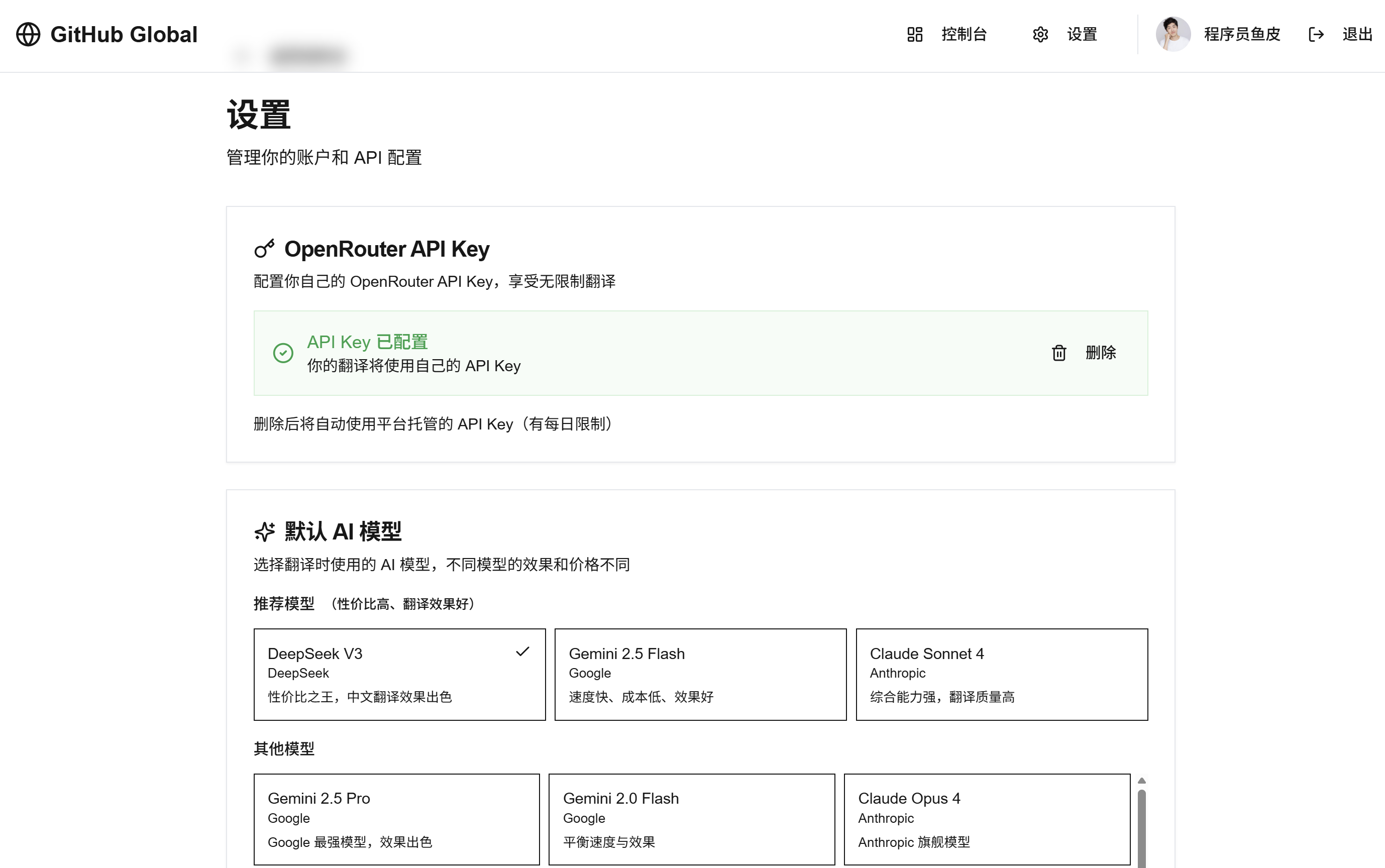This screenshot has width=1385, height=868.
Task: Choose Claude Sonnet 4 as default model
Action: click(1001, 674)
